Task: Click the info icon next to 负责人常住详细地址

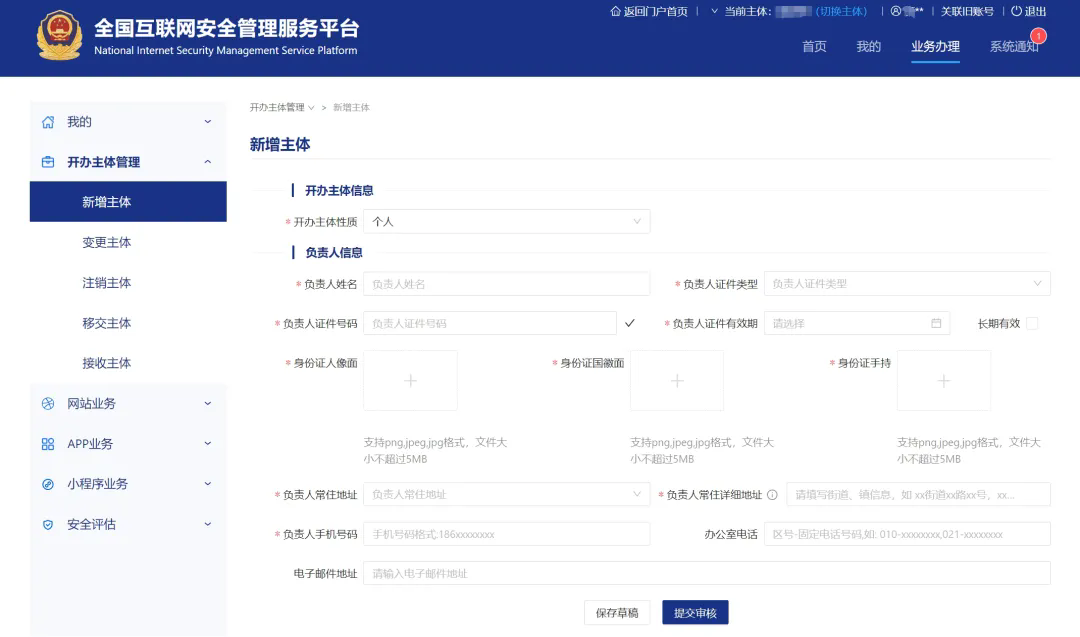Action: pos(772,495)
